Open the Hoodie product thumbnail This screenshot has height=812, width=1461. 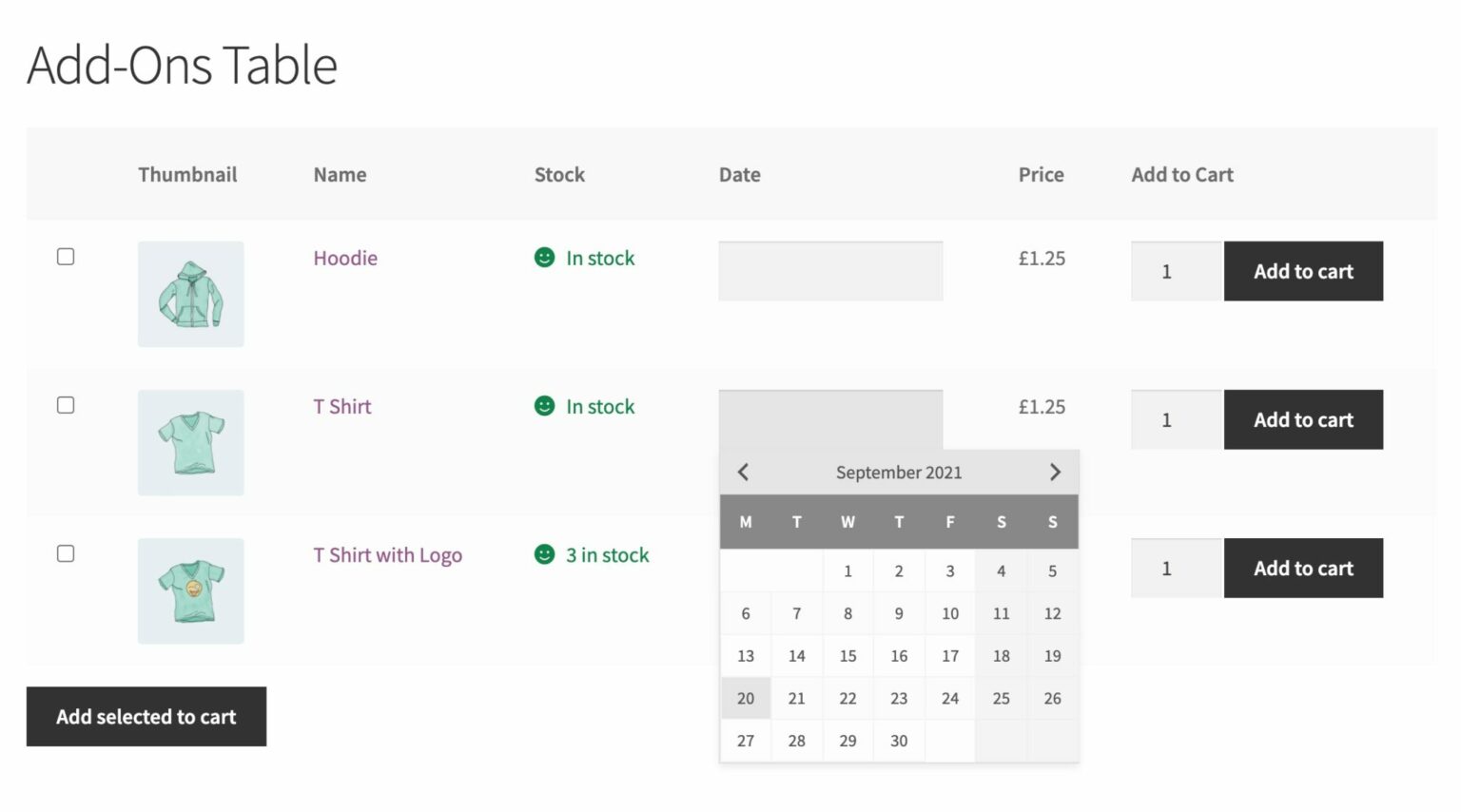[x=190, y=294]
